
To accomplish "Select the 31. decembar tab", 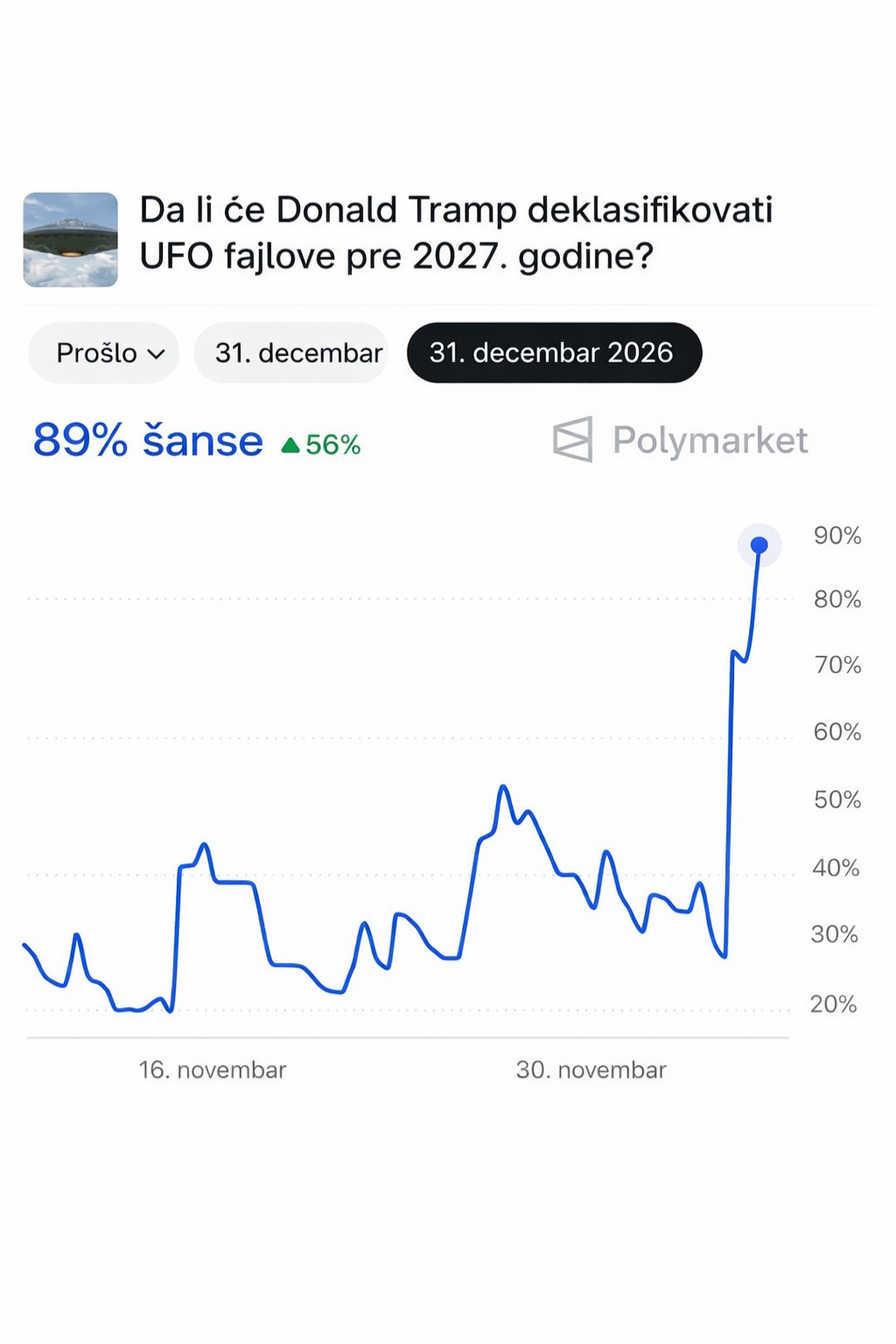I will pos(298,353).
